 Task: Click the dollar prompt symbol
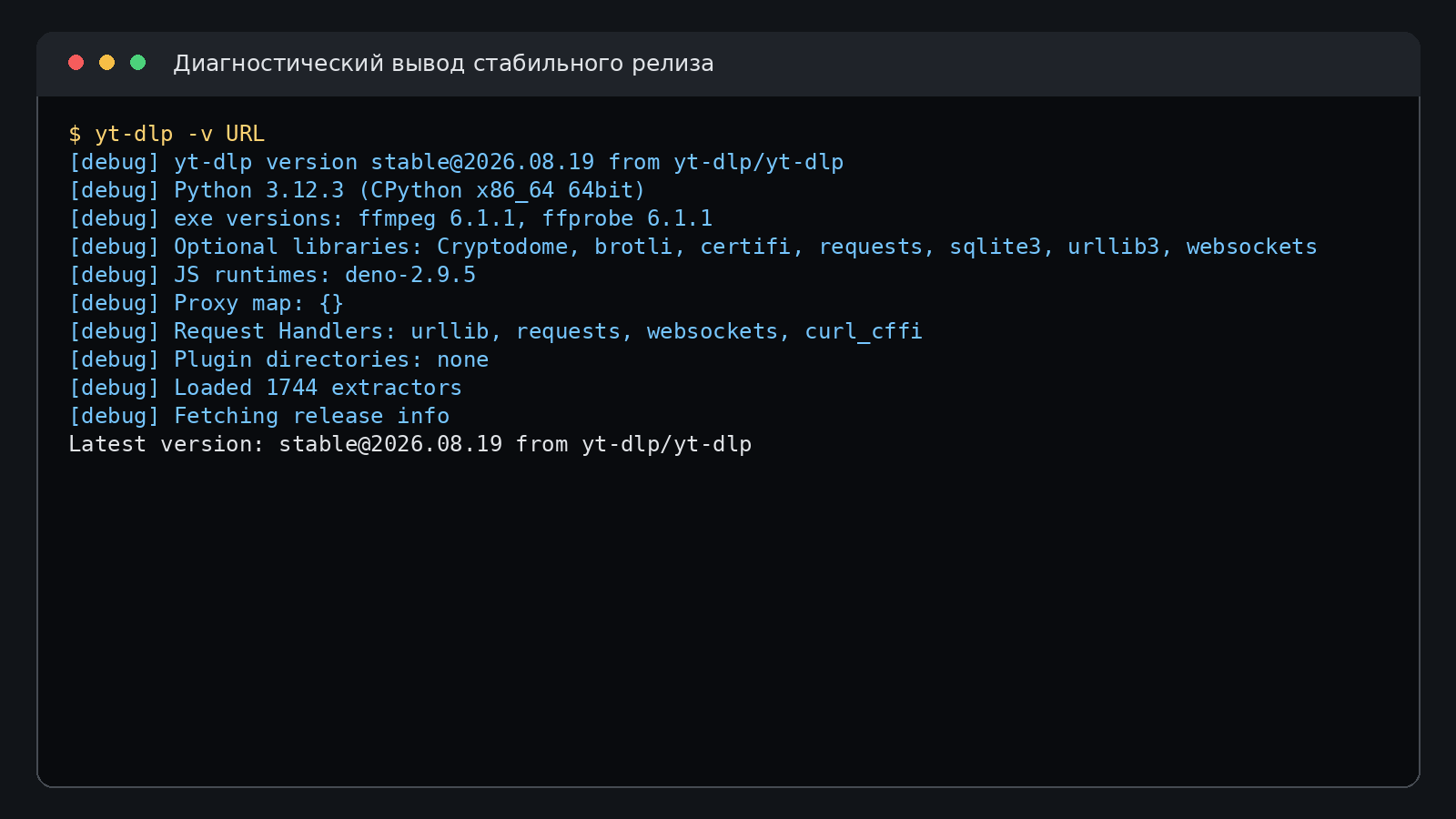pyautogui.click(x=75, y=134)
